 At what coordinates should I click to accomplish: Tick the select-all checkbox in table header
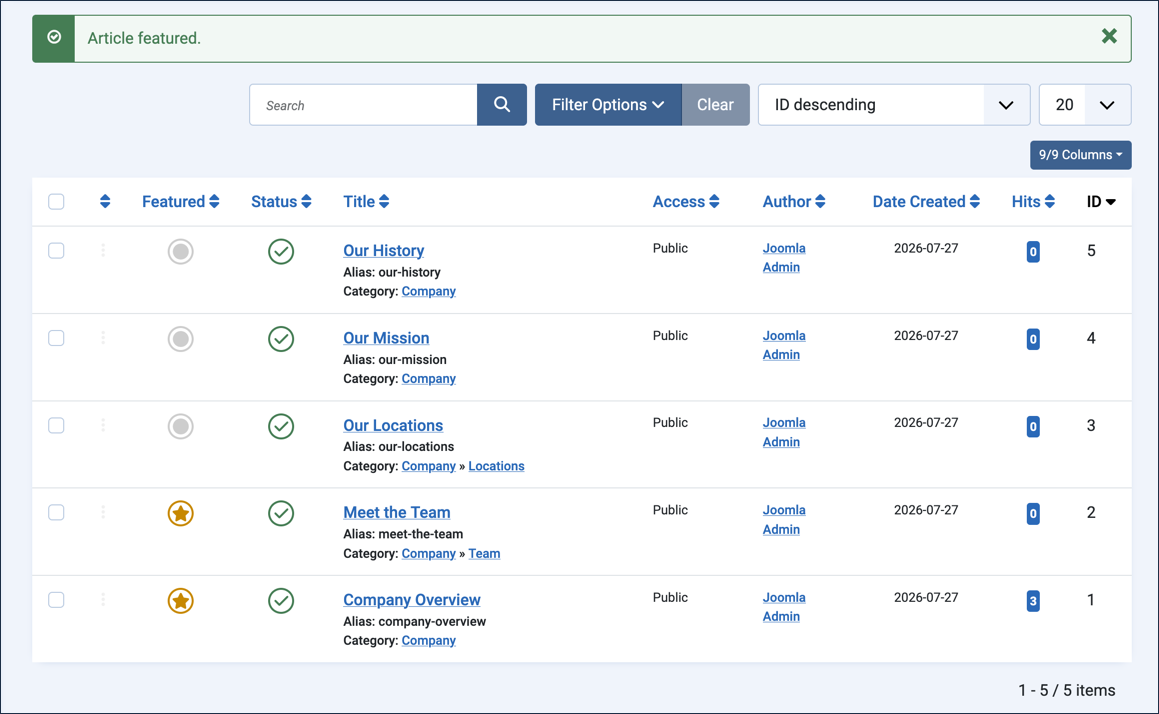coord(56,202)
